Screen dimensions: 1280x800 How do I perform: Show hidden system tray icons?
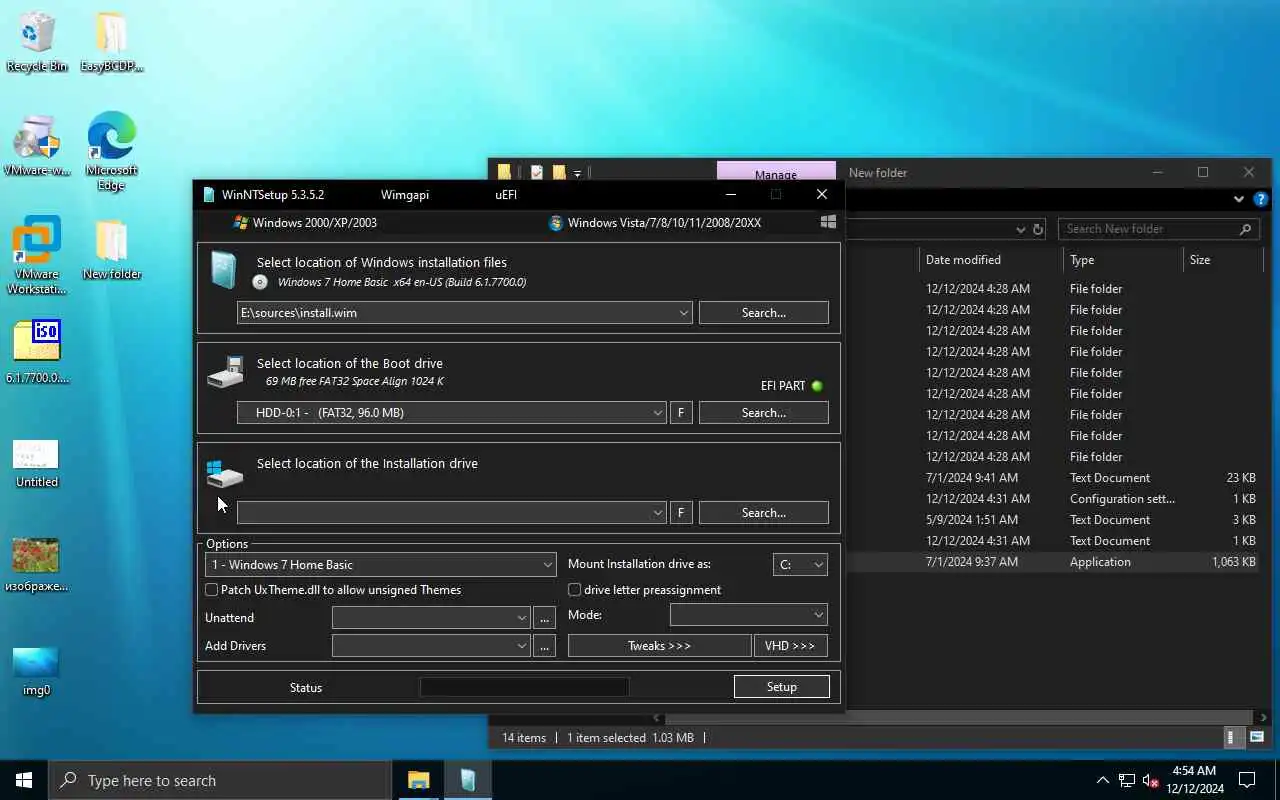(1102, 780)
